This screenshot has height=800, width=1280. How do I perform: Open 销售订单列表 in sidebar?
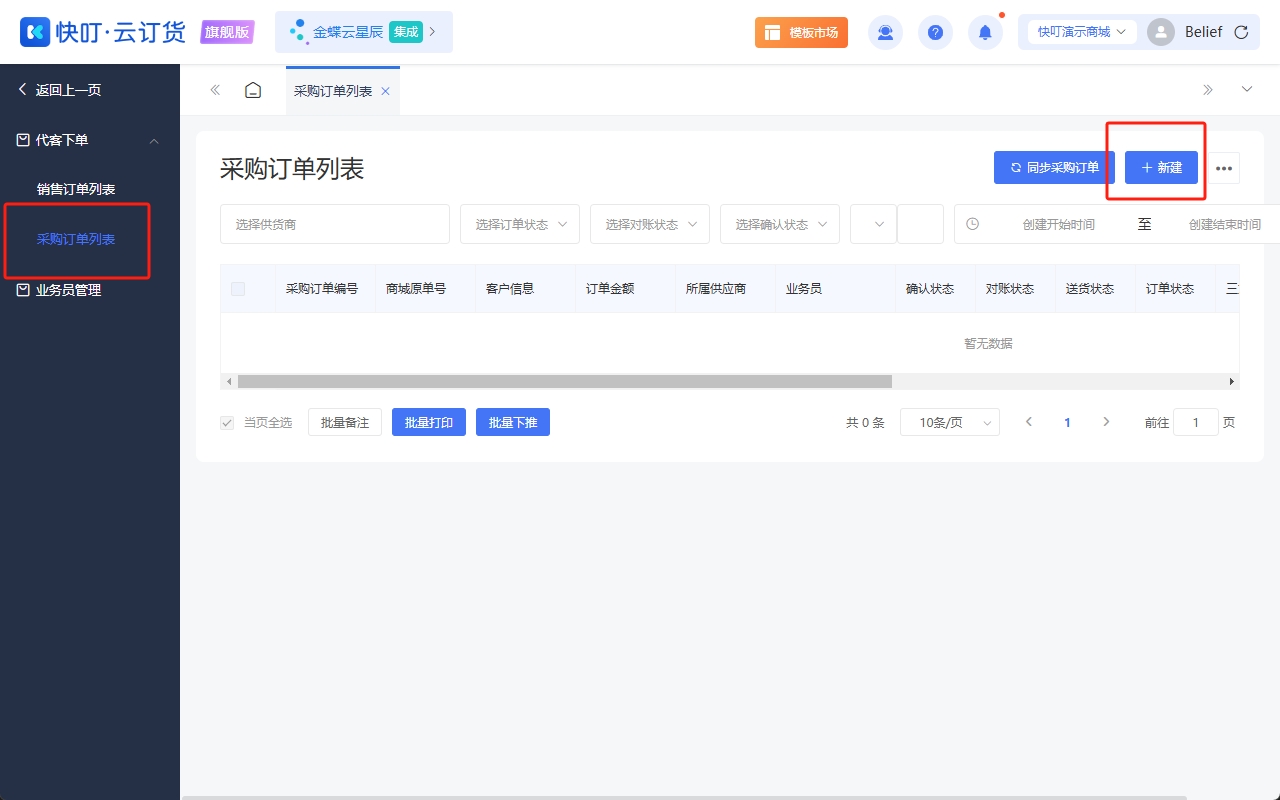pyautogui.click(x=76, y=189)
